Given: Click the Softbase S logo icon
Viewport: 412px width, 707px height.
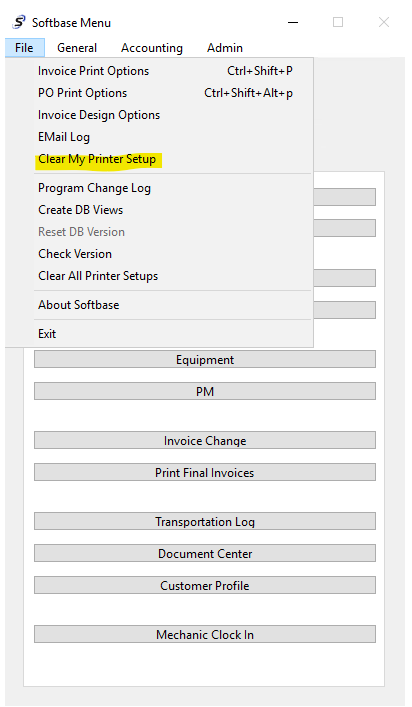Looking at the screenshot, I should (18, 22).
